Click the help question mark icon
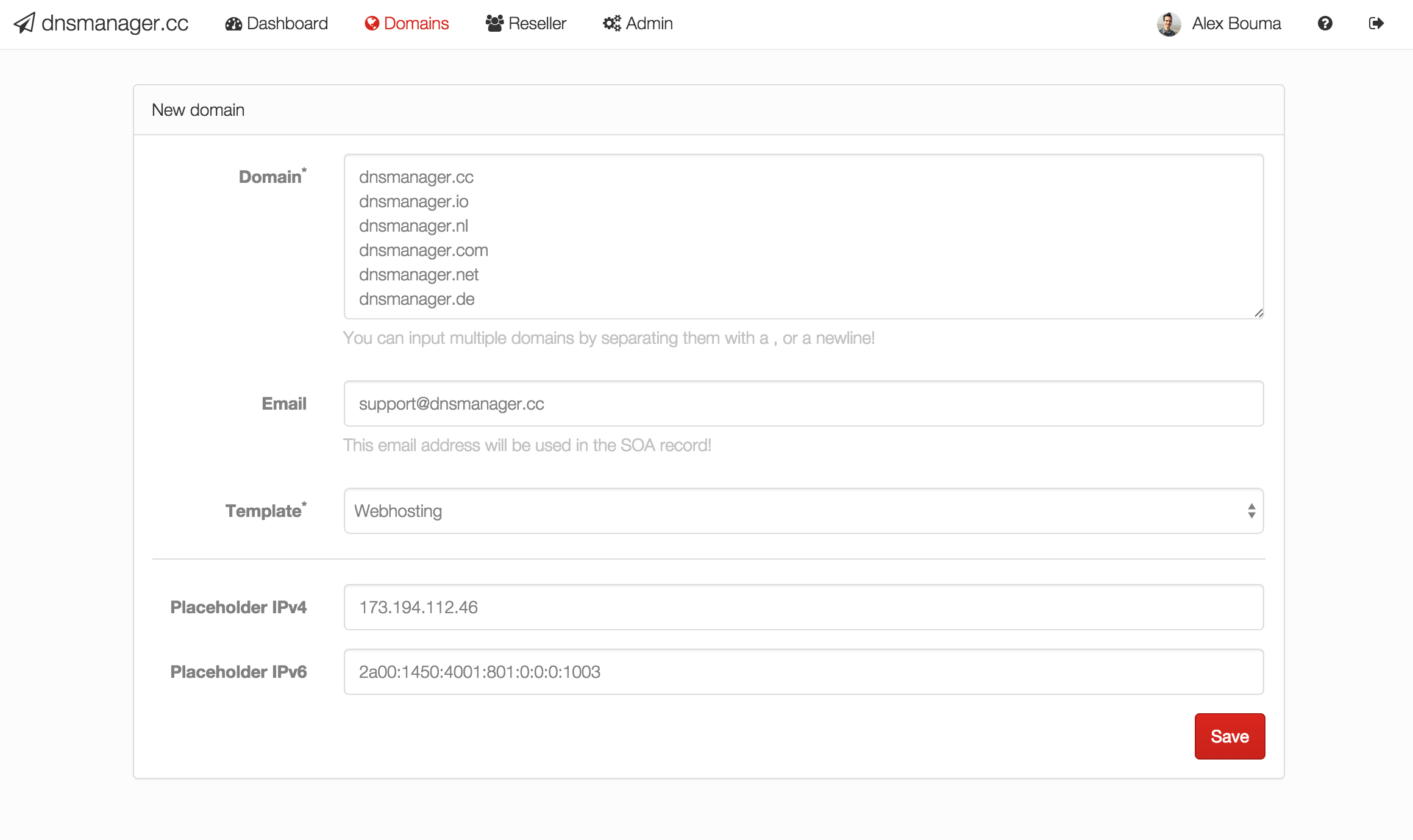Screen dimensions: 1413x840 [1325, 24]
